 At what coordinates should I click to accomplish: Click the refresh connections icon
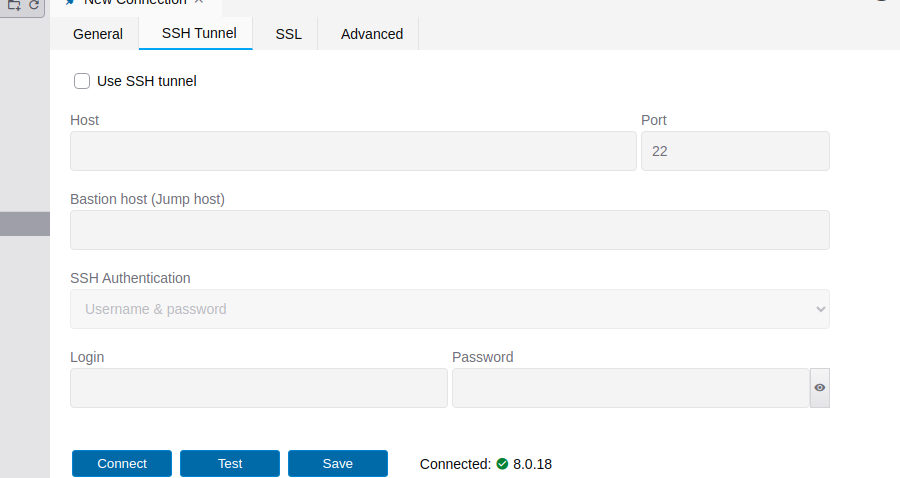pos(34,5)
